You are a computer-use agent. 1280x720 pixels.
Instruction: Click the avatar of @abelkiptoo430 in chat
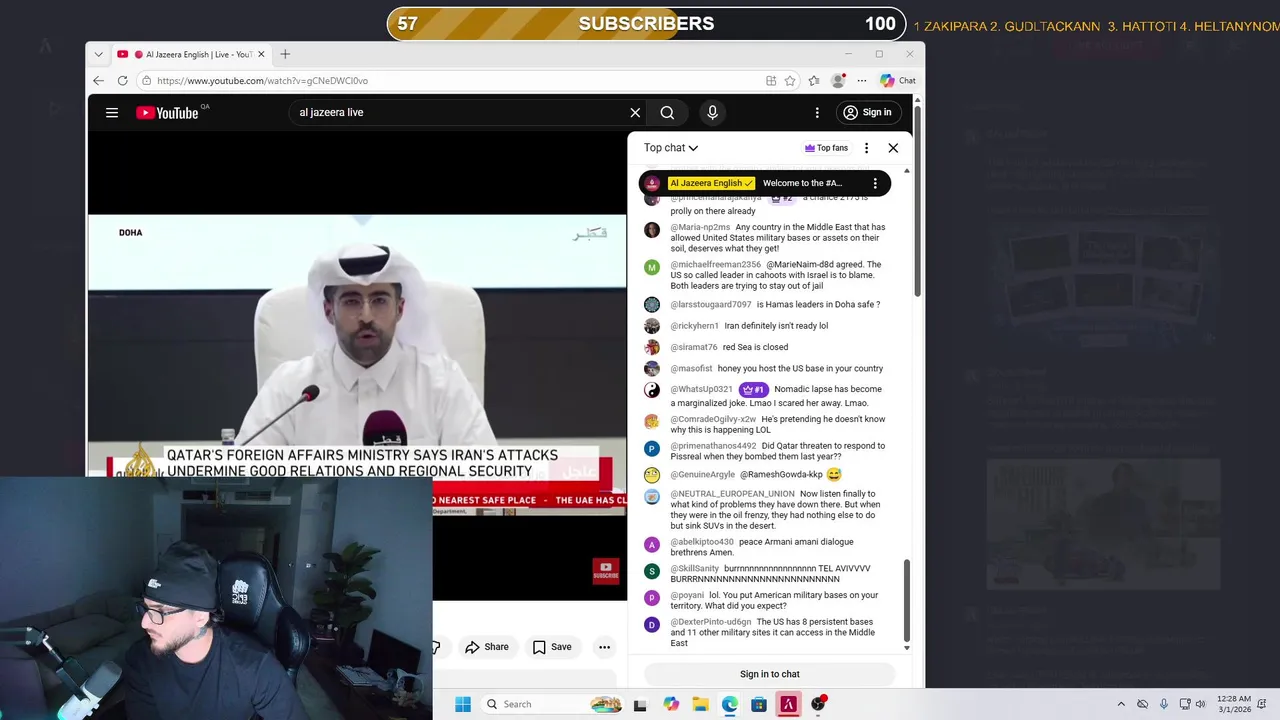tap(652, 545)
